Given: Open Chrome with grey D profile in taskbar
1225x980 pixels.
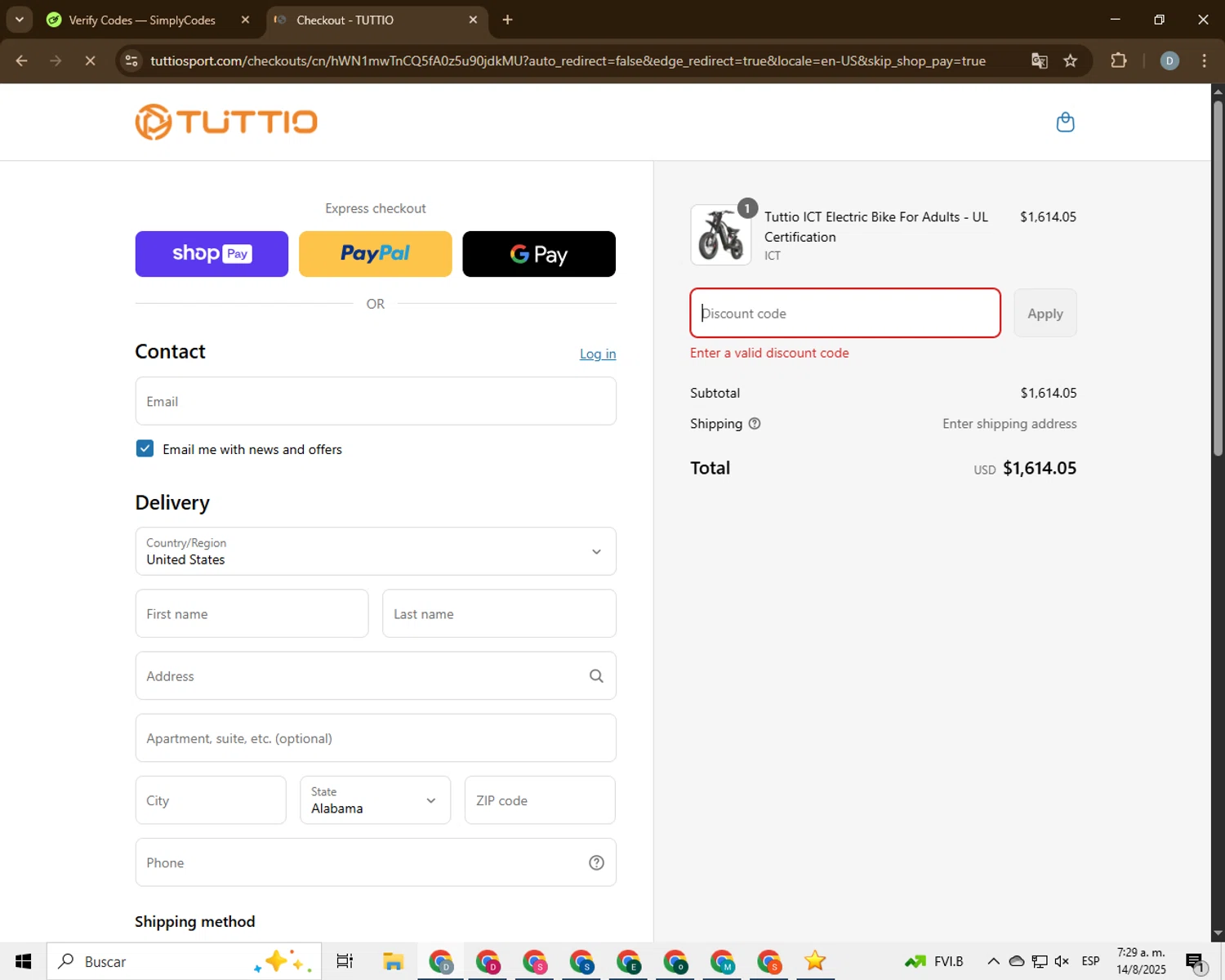Looking at the screenshot, I should click(x=441, y=961).
